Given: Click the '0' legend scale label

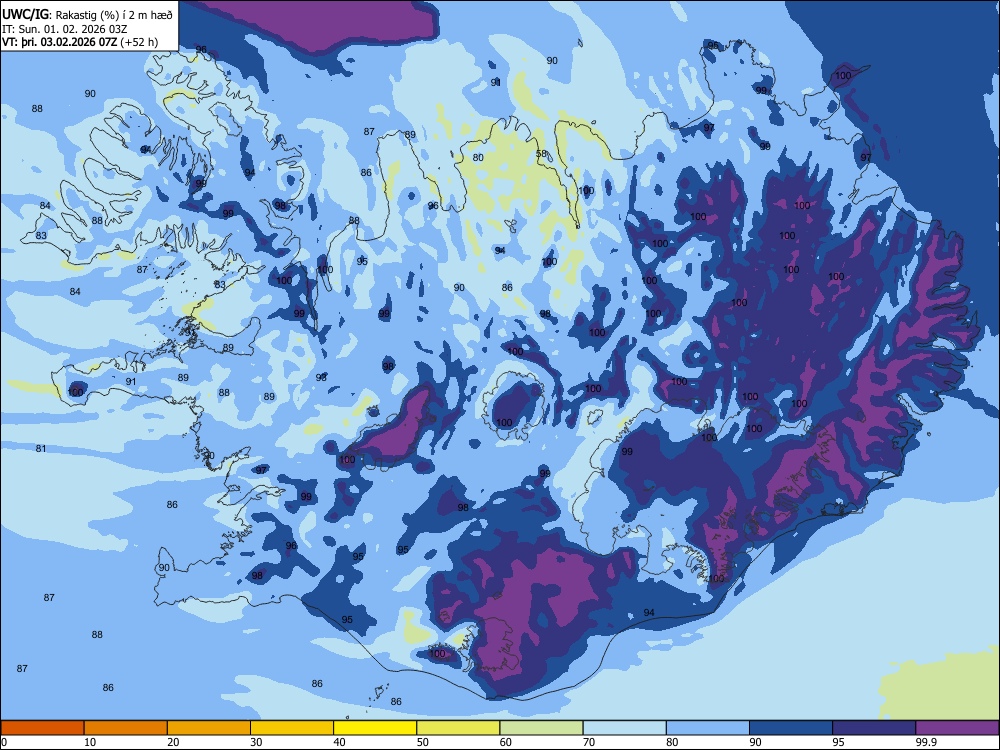Looking at the screenshot, I should [4, 742].
